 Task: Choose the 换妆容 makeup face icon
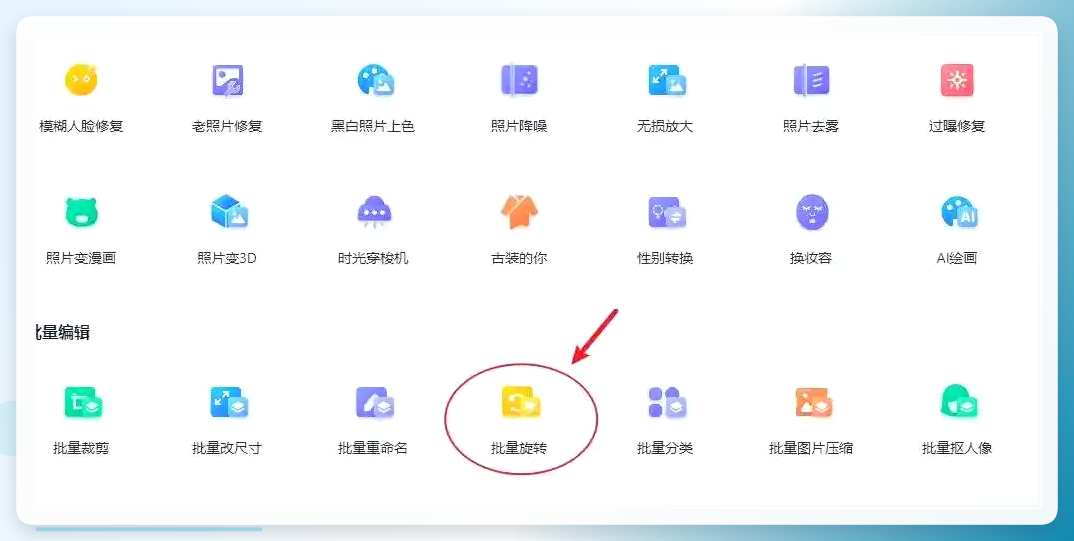812,212
